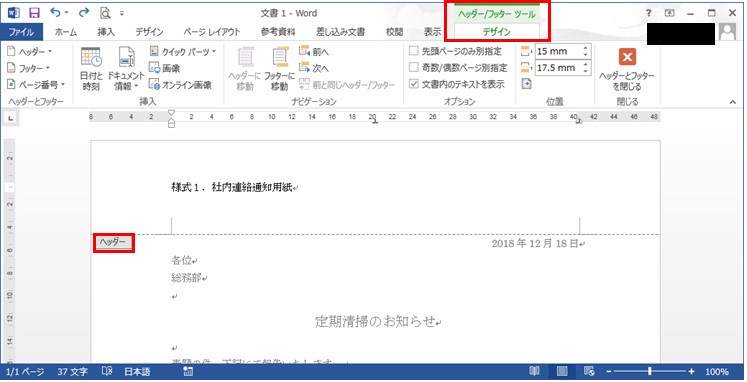Open Ribbon Display Options icon

click(669, 13)
